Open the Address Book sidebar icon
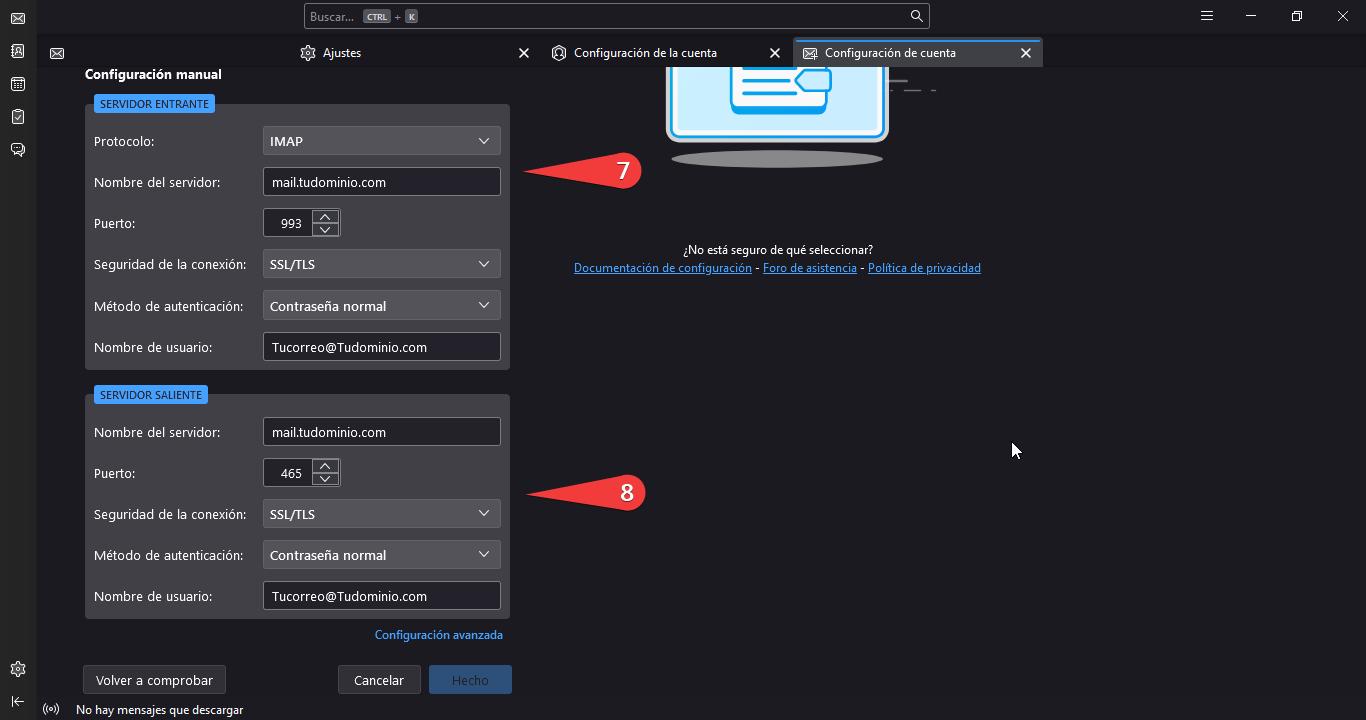The height and width of the screenshot is (720, 1366). (x=17, y=51)
